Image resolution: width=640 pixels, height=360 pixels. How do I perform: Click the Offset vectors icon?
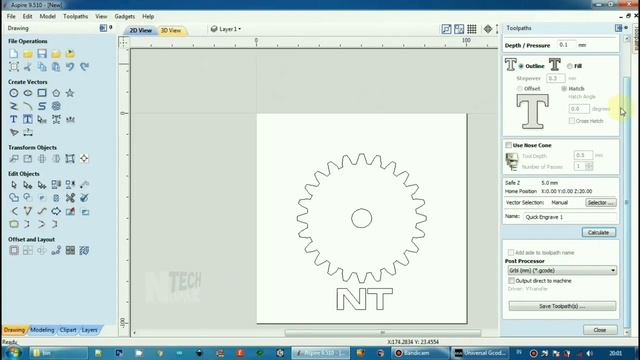pyautogui.click(x=13, y=250)
